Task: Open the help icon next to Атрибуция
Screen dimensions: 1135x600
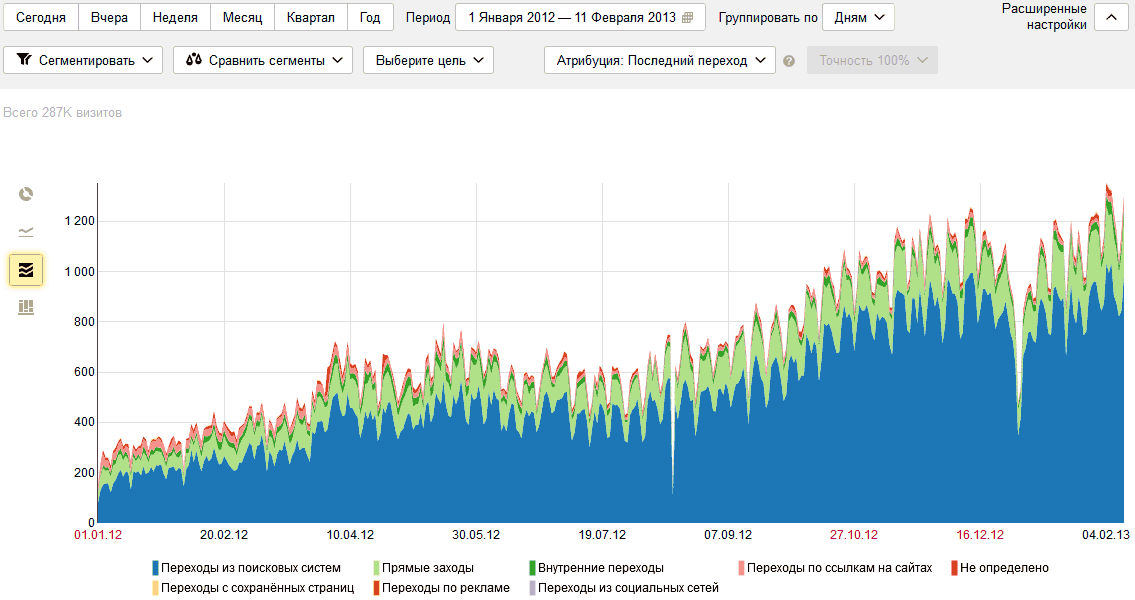Action: pyautogui.click(x=788, y=60)
